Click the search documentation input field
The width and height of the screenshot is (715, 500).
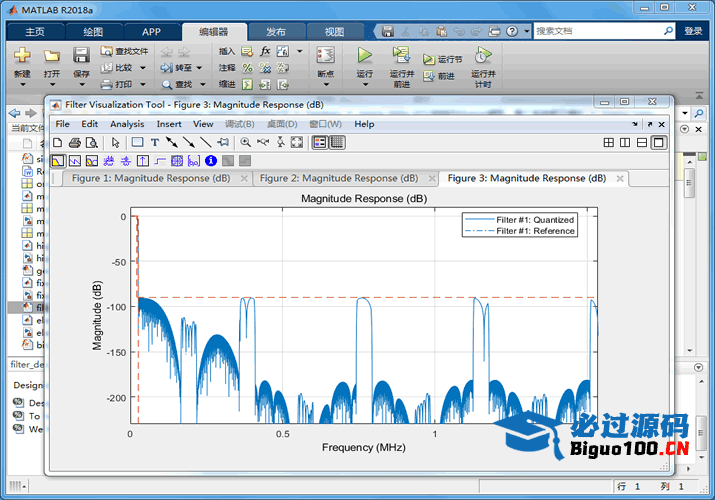tap(598, 31)
